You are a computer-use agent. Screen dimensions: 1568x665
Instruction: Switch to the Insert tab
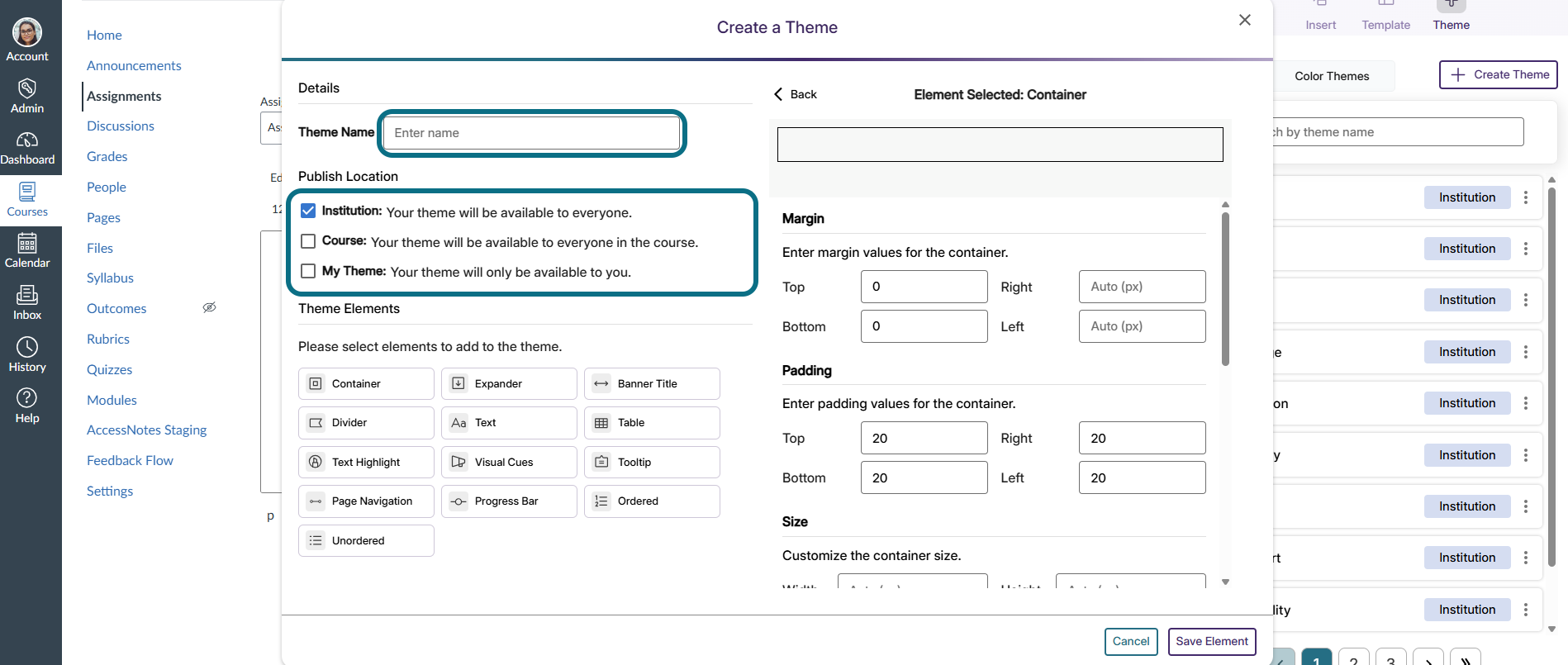coord(1320,17)
